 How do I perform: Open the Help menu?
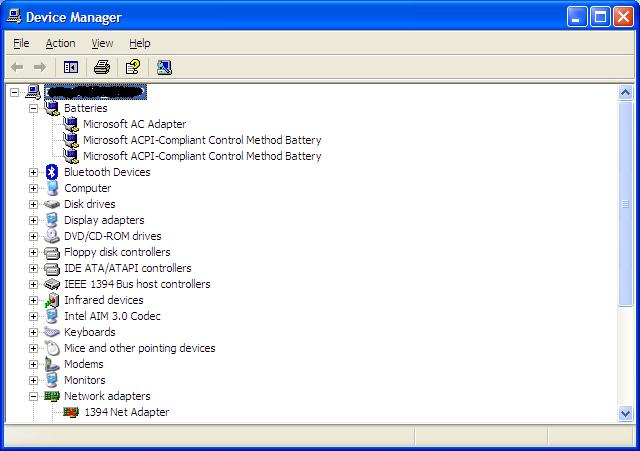140,43
